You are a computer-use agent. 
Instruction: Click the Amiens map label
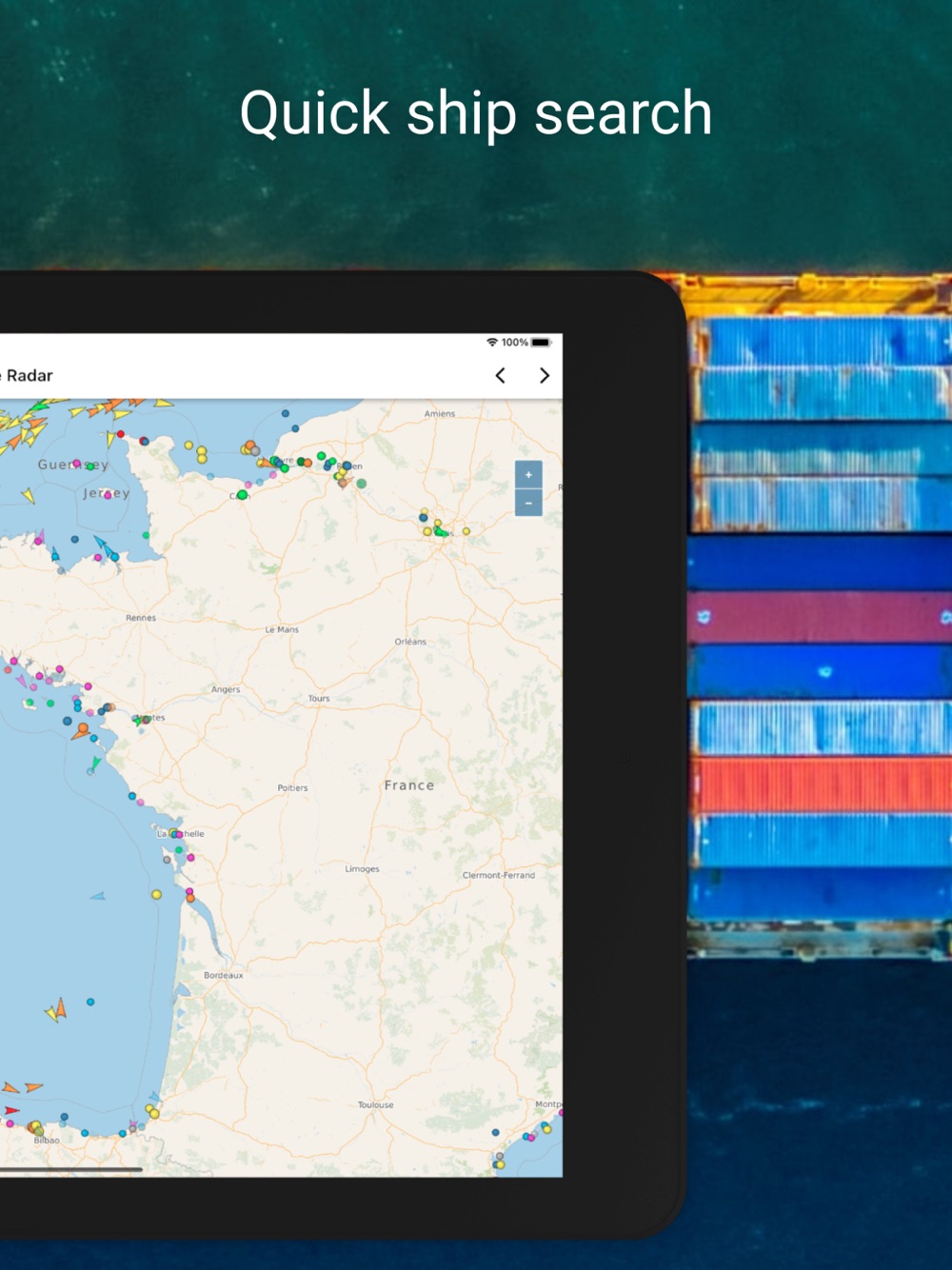point(440,413)
